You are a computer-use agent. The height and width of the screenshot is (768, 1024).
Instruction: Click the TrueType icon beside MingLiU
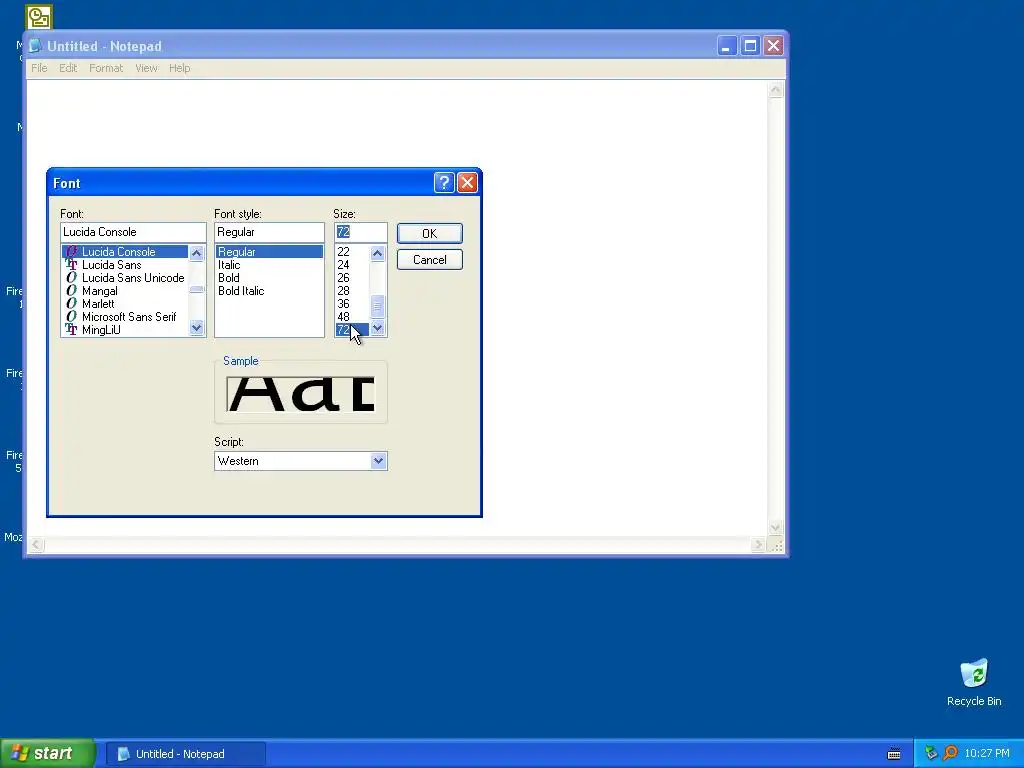click(71, 330)
